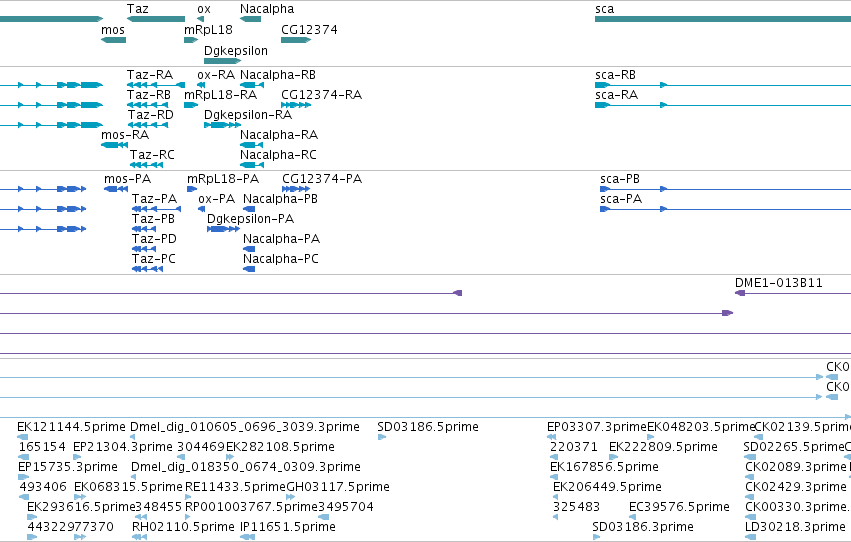
Task: Click the sca-PA protein label
Action: 621,199
